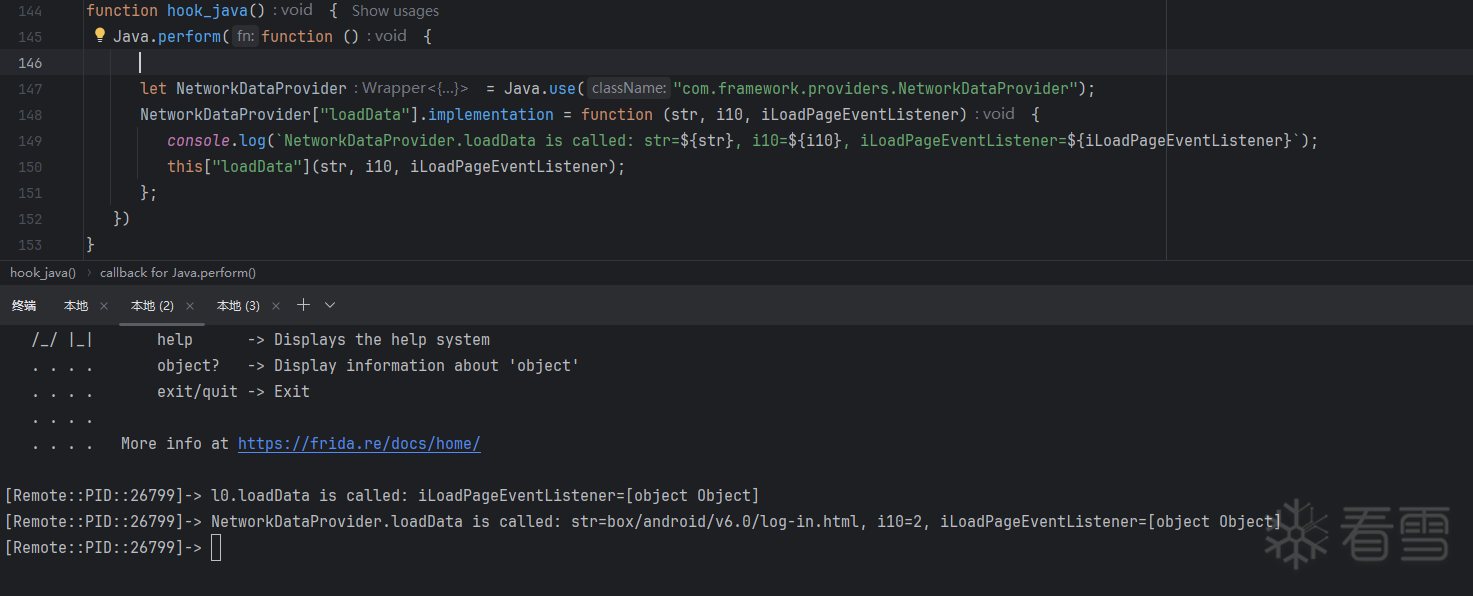Select callback for Java.perform() breadcrumb
Image resolution: width=1473 pixels, height=596 pixels.
click(178, 273)
